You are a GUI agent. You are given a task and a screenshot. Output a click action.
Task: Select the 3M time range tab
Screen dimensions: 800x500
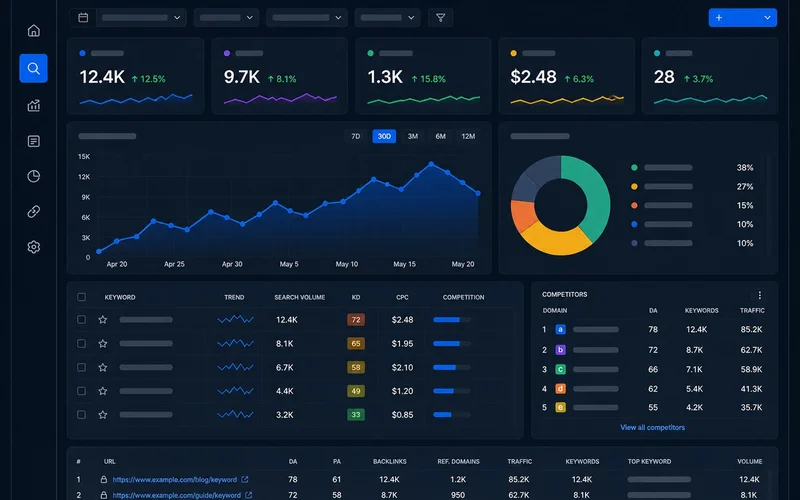pyautogui.click(x=413, y=136)
